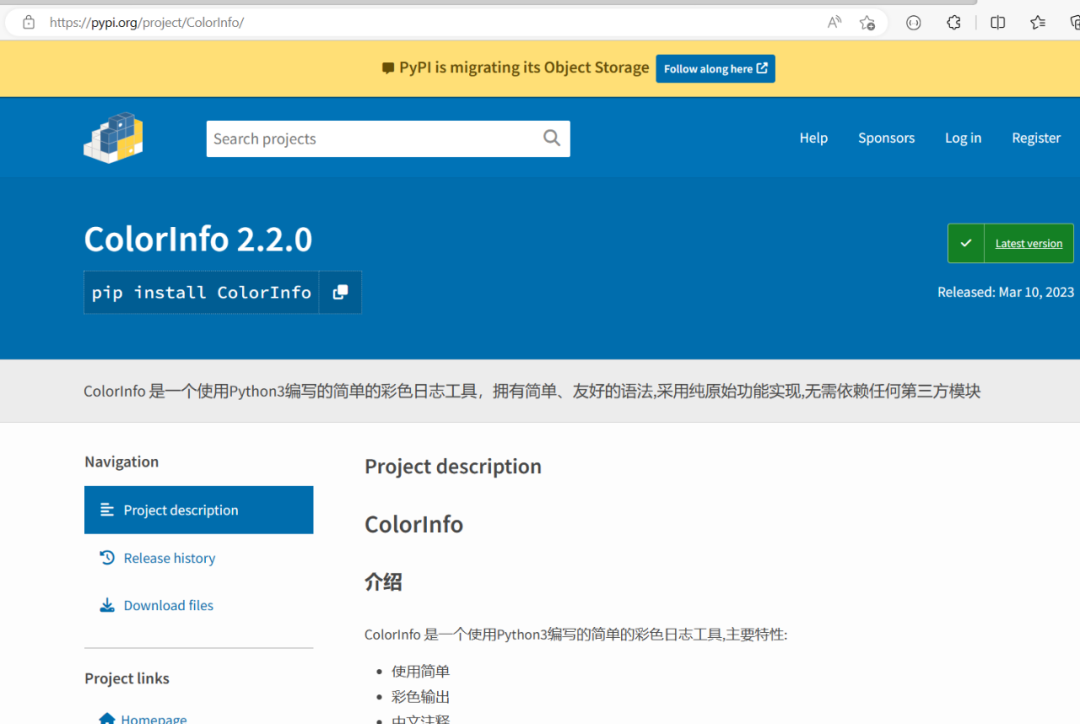The width and height of the screenshot is (1080, 724).
Task: Open Split screen view
Action: click(997, 21)
